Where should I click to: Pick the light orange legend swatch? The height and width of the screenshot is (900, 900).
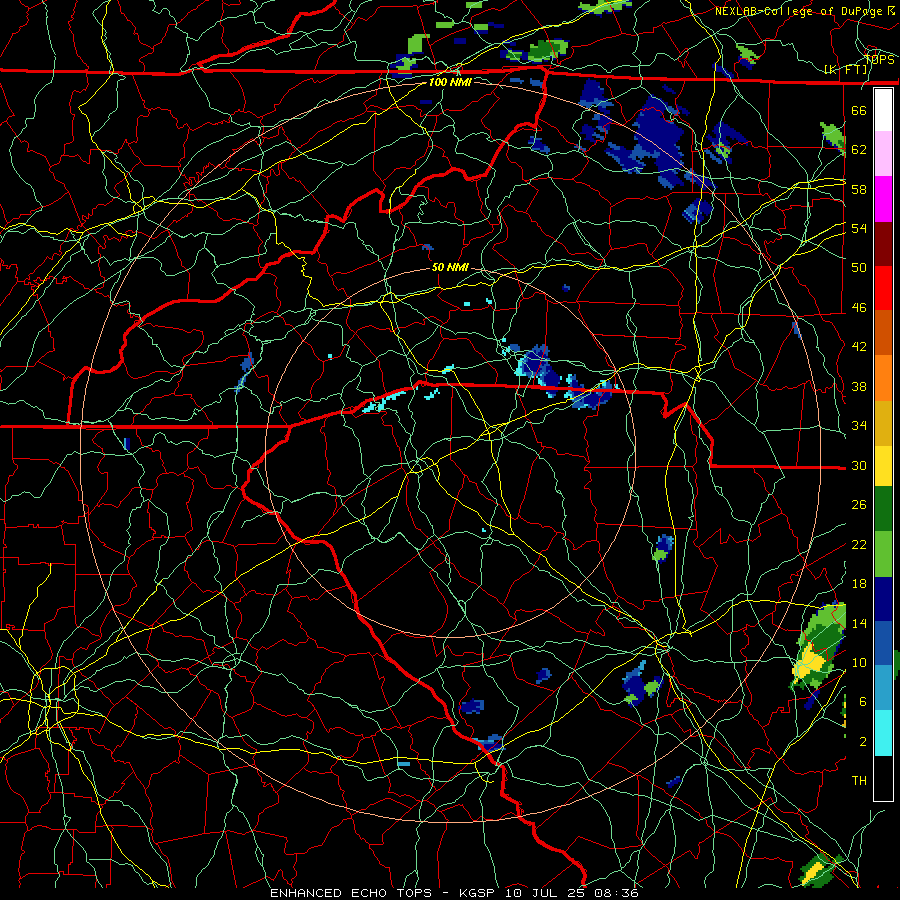coord(883,378)
